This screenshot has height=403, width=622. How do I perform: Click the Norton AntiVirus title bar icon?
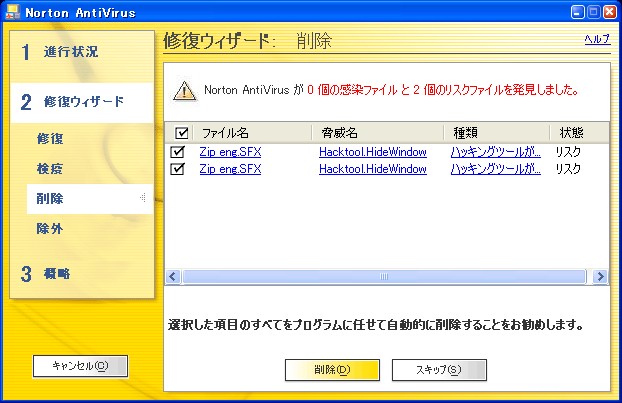[12, 12]
